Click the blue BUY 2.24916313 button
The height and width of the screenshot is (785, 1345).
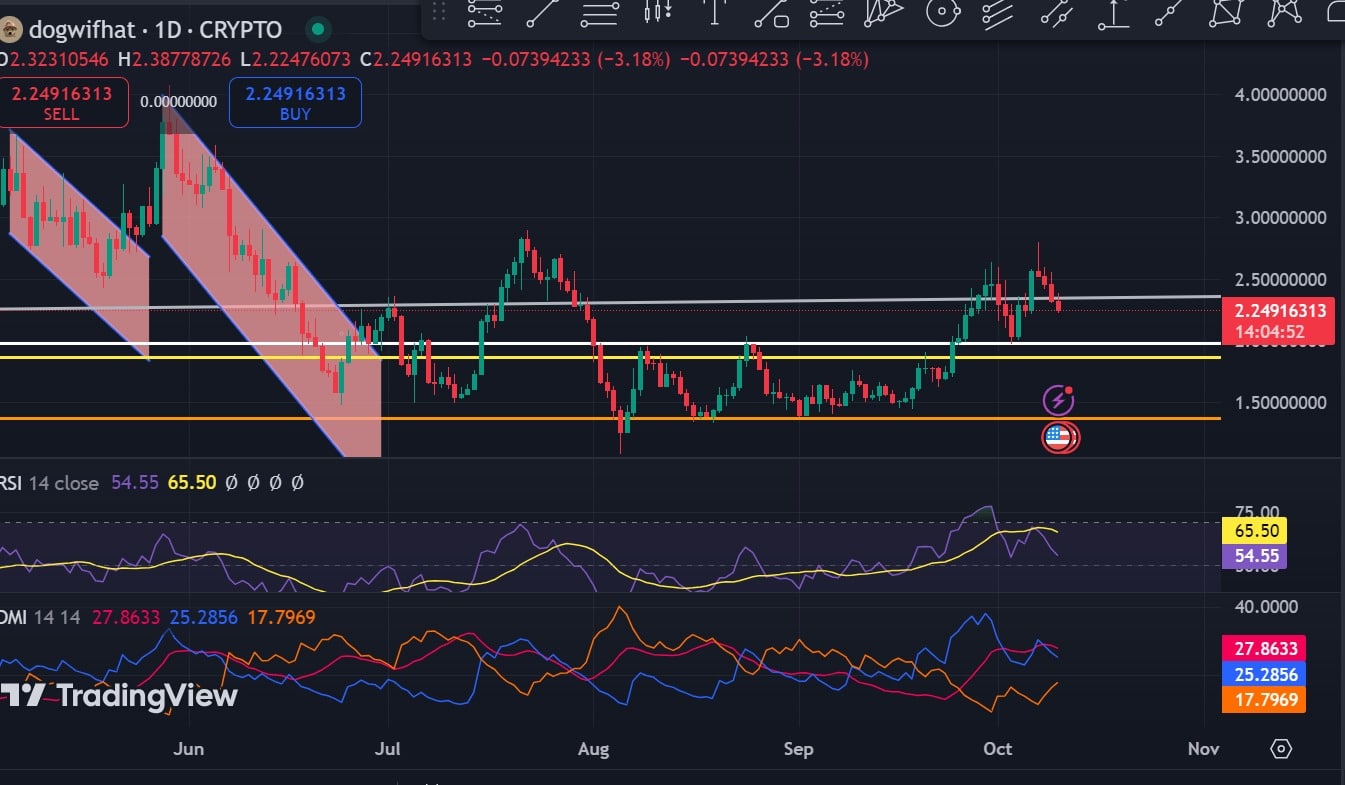[x=295, y=103]
